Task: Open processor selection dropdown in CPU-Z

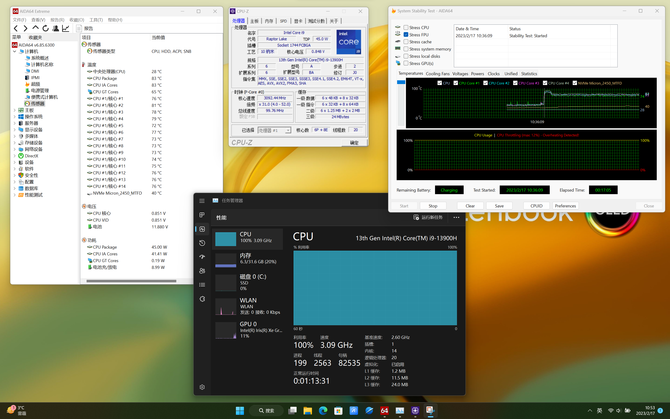Action: (x=274, y=130)
